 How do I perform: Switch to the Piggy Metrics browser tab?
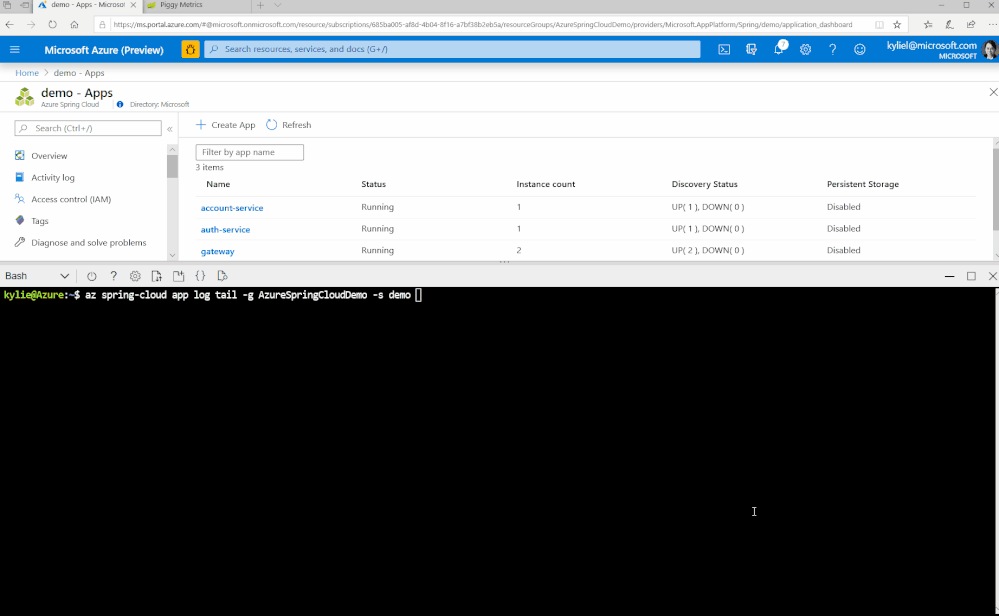click(198, 5)
